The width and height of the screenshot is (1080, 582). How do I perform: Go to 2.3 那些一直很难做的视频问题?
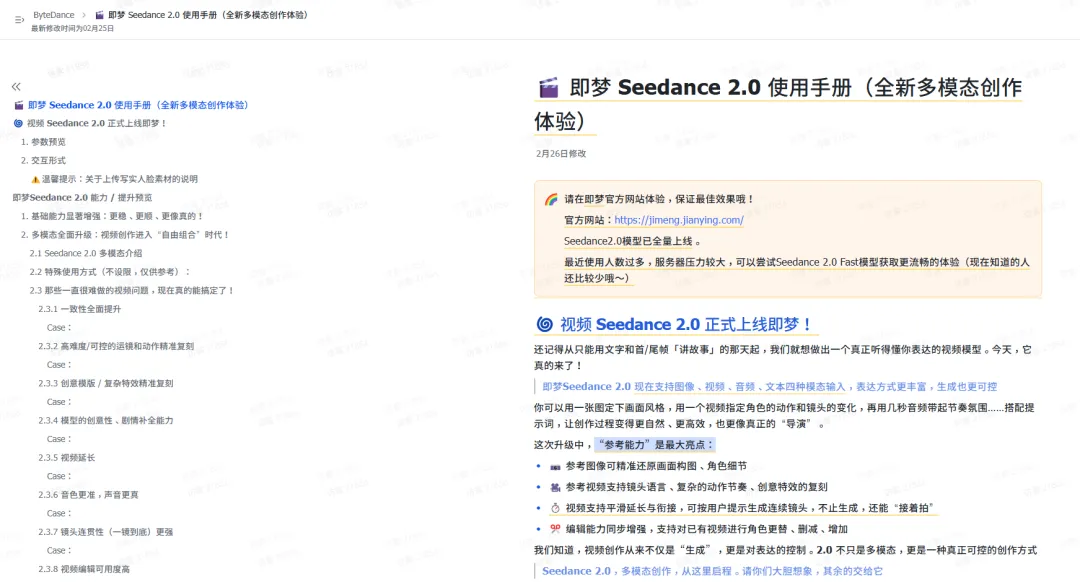coord(132,291)
